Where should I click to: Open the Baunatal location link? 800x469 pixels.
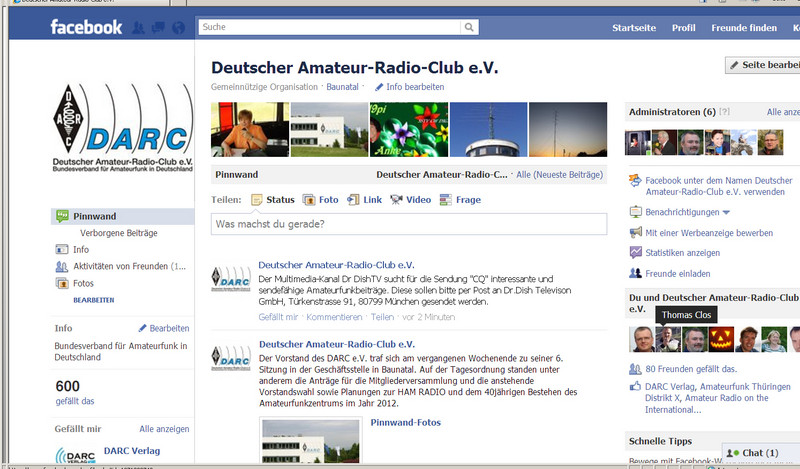click(342, 87)
